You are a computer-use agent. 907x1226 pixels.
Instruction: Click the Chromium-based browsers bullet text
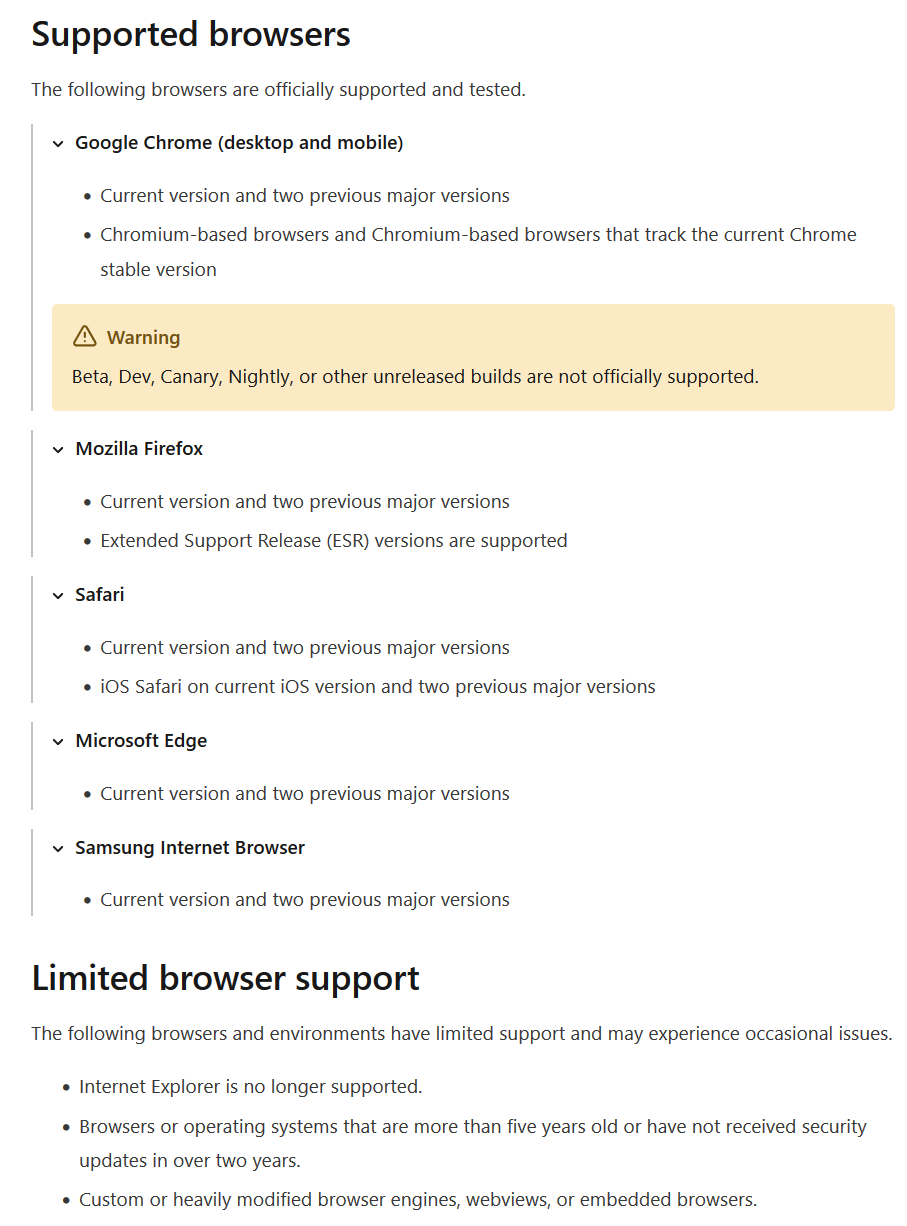(478, 252)
